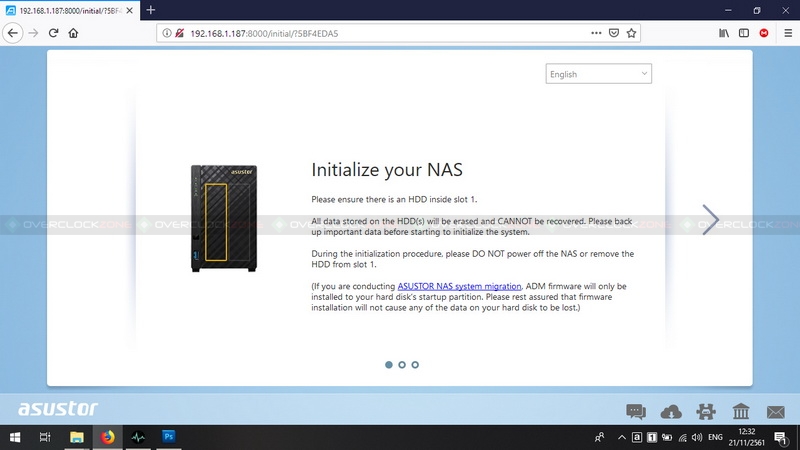Viewport: 800px width, 450px height.
Task: Open the puzzle piece apps icon
Action: coord(706,411)
